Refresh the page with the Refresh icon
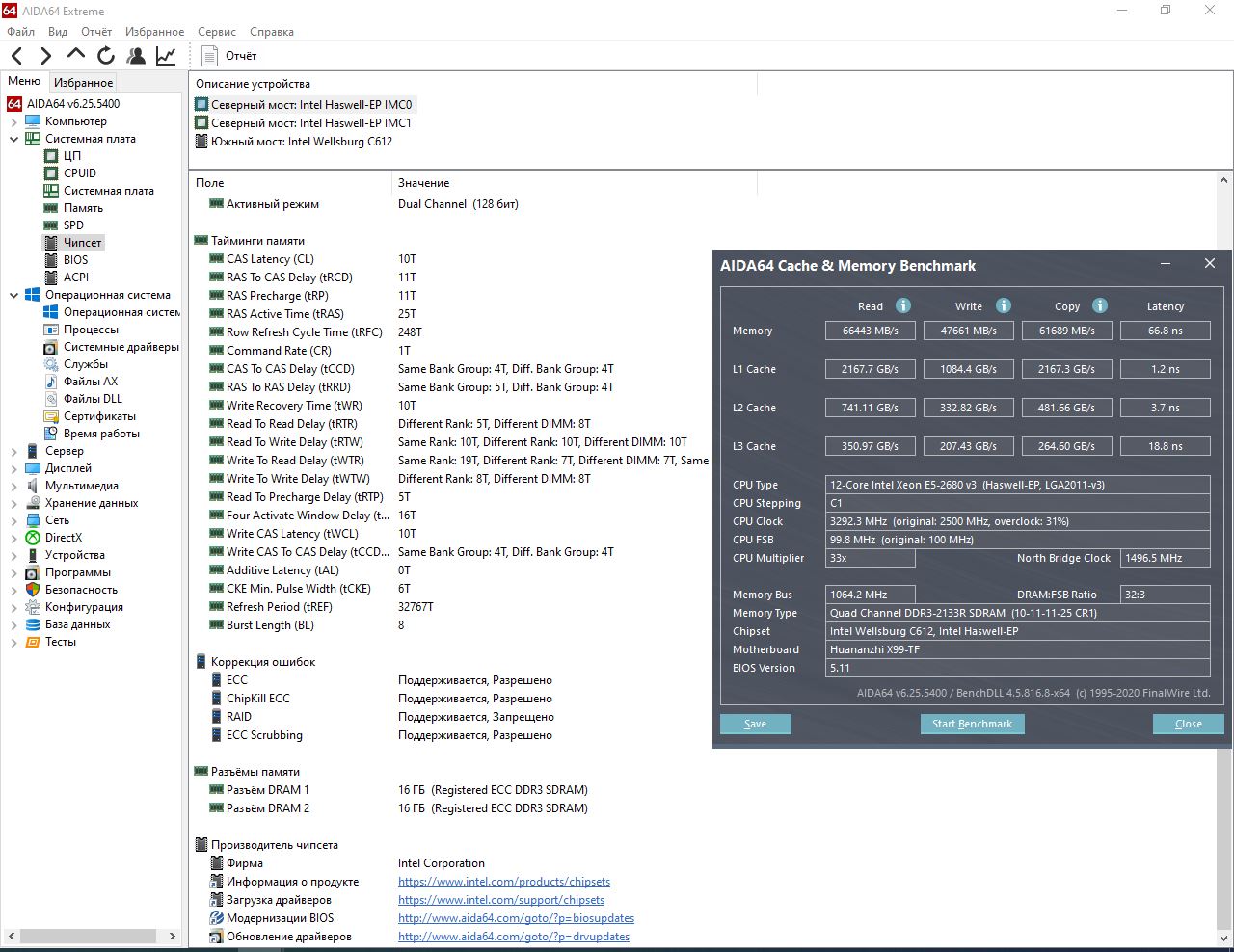 tap(106, 56)
